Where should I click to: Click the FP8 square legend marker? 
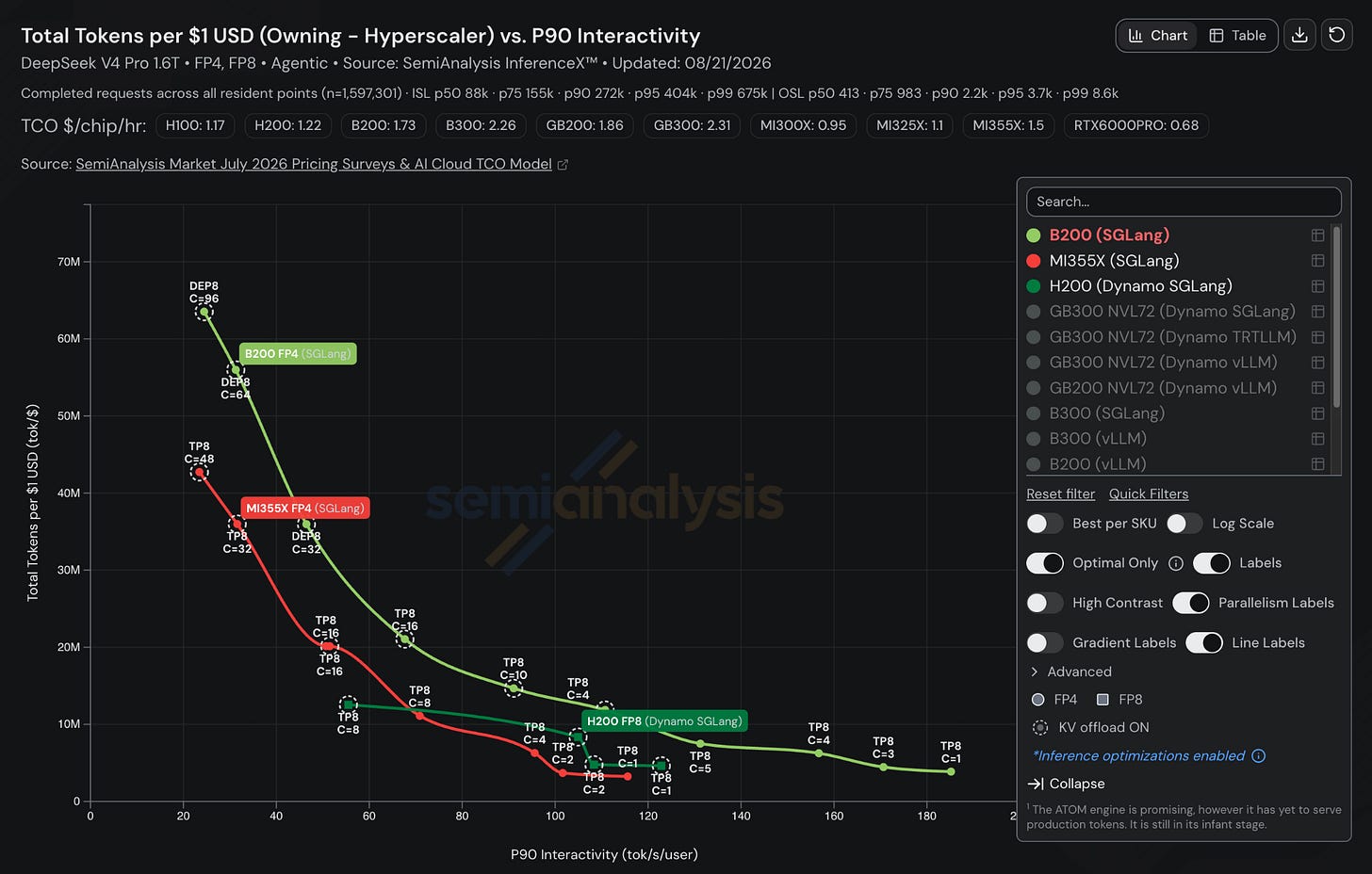pyautogui.click(x=1102, y=700)
